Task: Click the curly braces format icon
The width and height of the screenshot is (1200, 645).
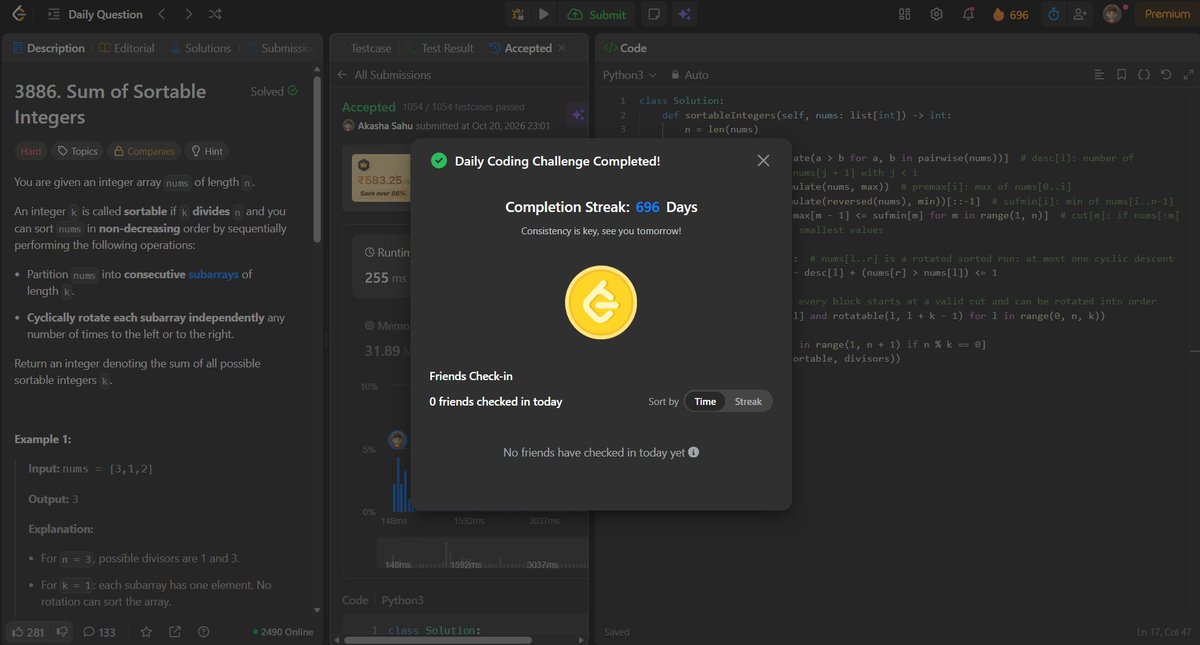Action: [1144, 75]
